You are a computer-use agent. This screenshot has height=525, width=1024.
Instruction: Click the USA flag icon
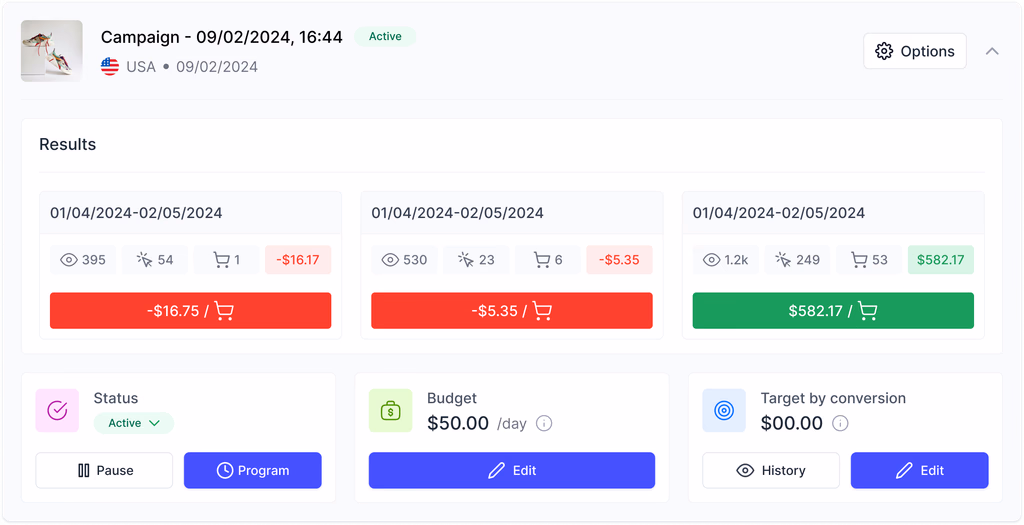[110, 67]
